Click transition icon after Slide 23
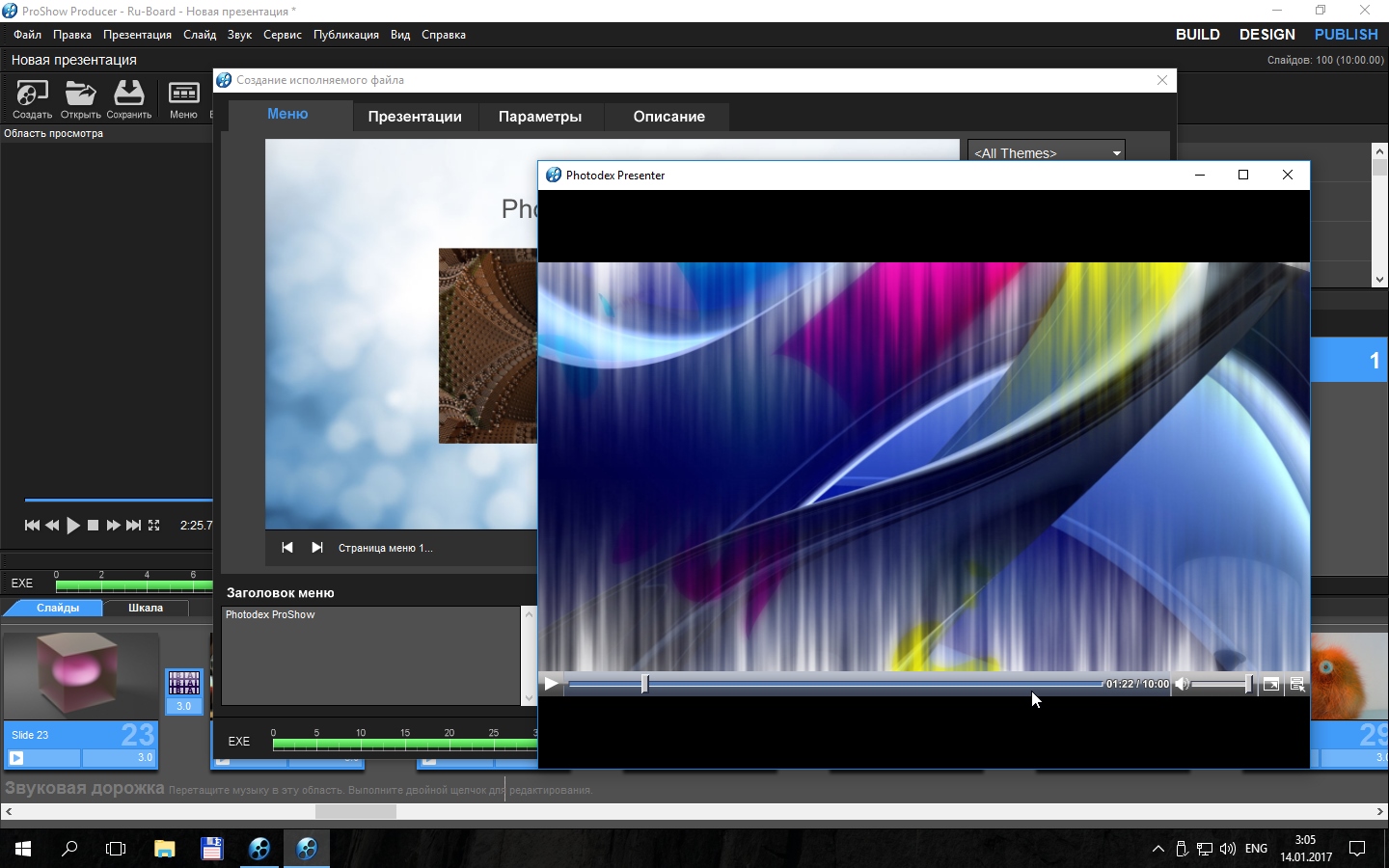This screenshot has height=868, width=1389. coord(183,684)
